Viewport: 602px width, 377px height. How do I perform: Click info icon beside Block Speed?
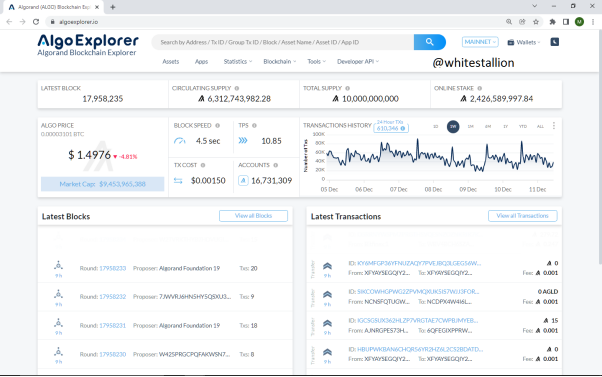[x=217, y=126]
